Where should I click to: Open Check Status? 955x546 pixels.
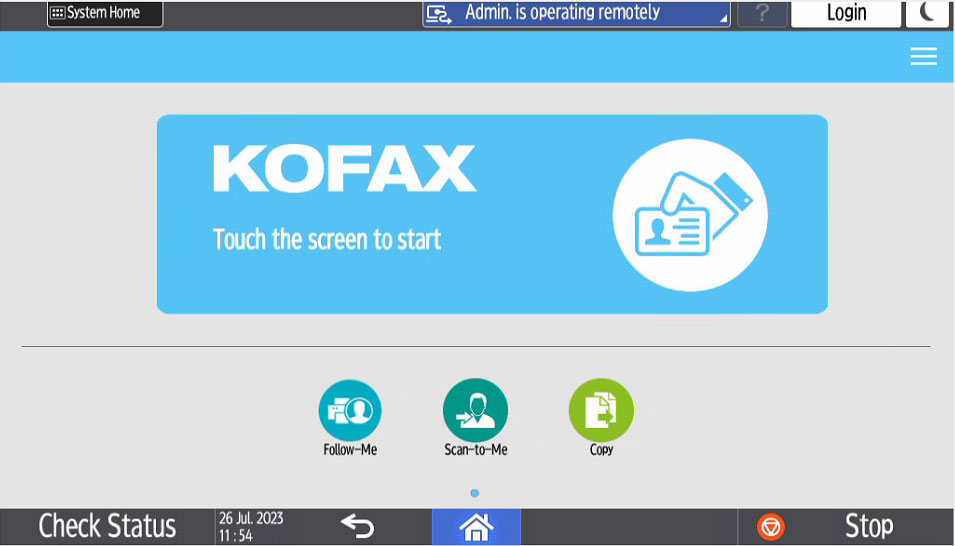(107, 526)
